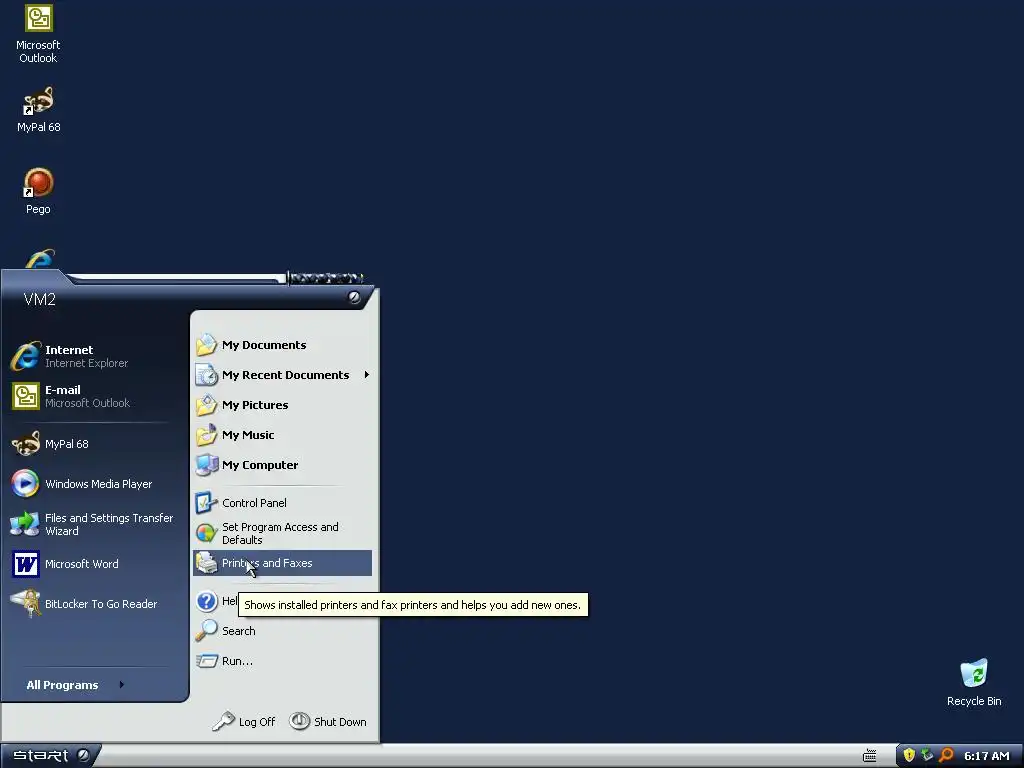Open My Computer
1024x768 pixels.
pos(282,465)
